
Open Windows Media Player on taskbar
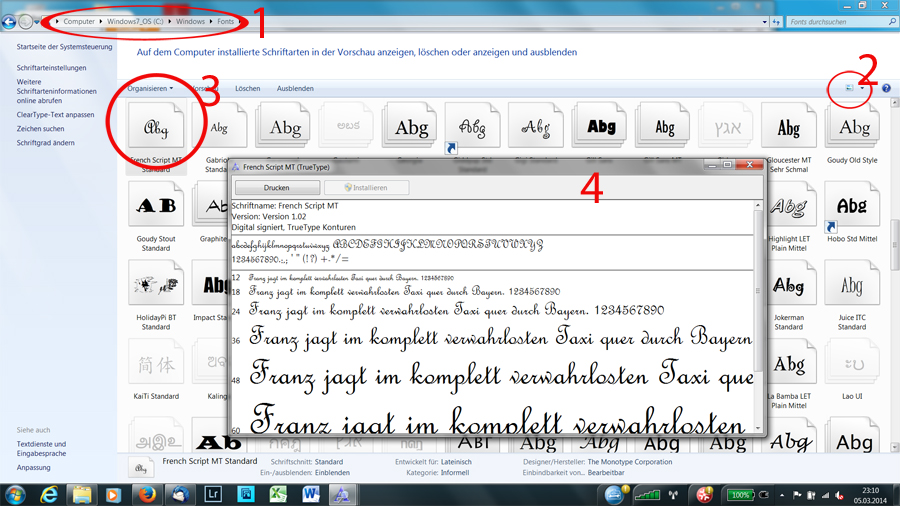113,494
